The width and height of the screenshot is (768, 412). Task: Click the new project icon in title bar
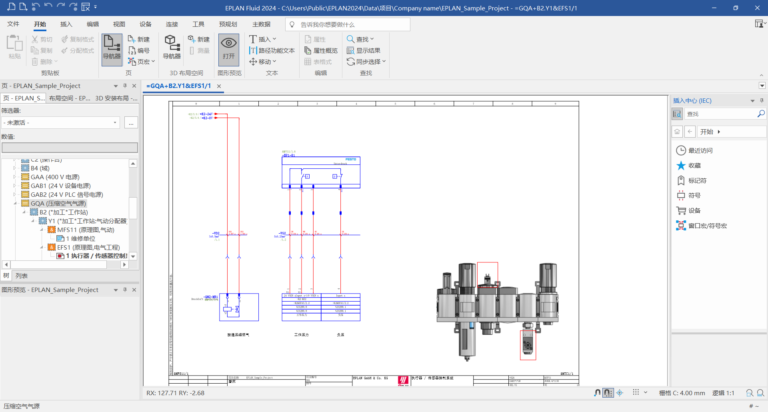point(11,7)
